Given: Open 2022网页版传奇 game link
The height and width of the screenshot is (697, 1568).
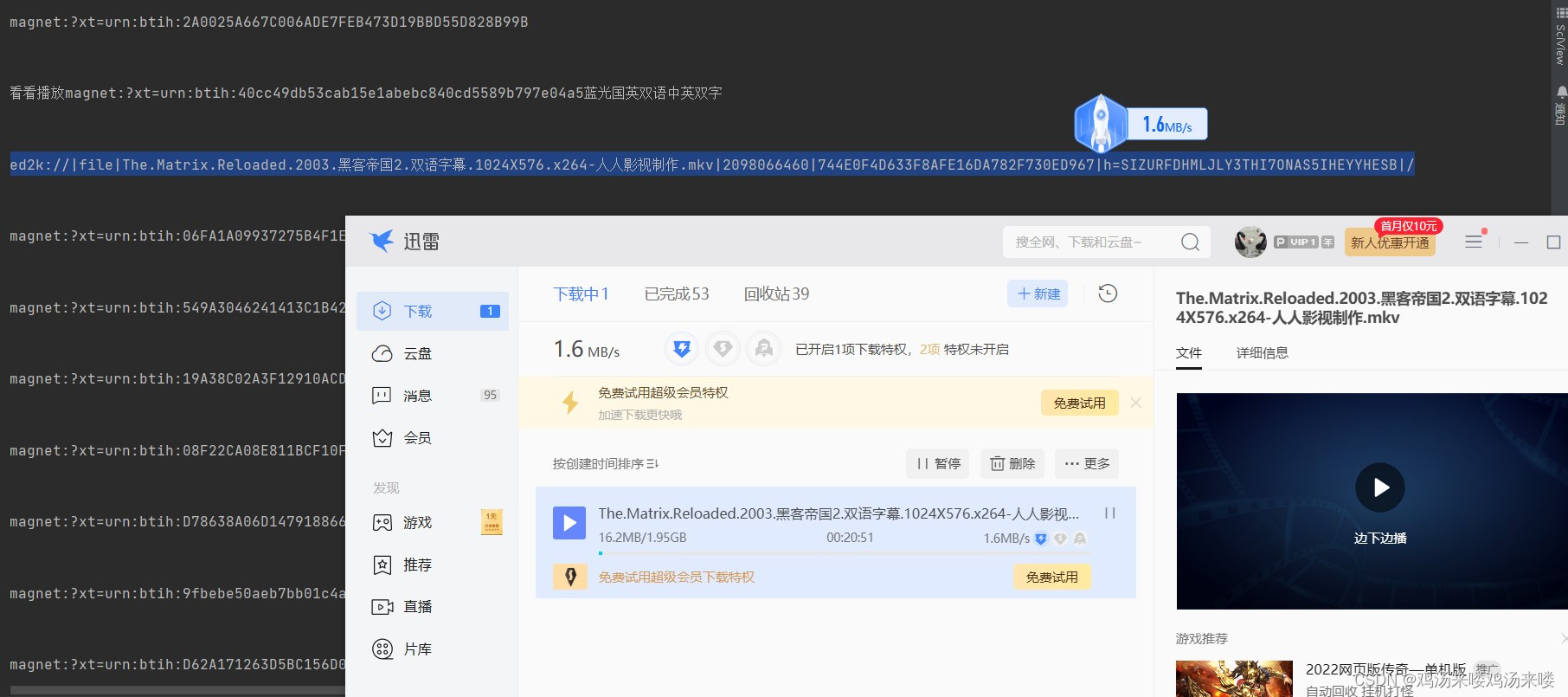Looking at the screenshot, I should 1385,670.
